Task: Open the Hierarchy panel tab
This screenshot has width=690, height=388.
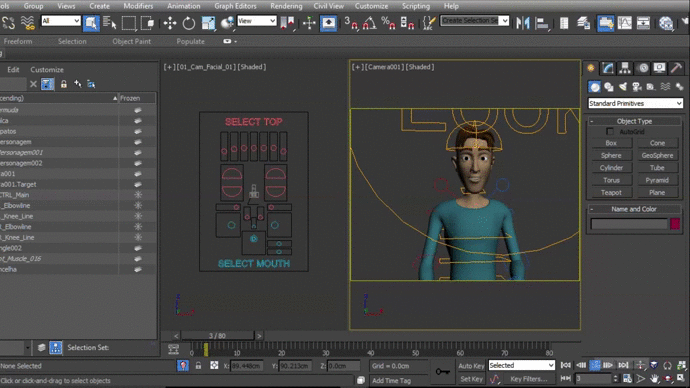Action: 625,68
